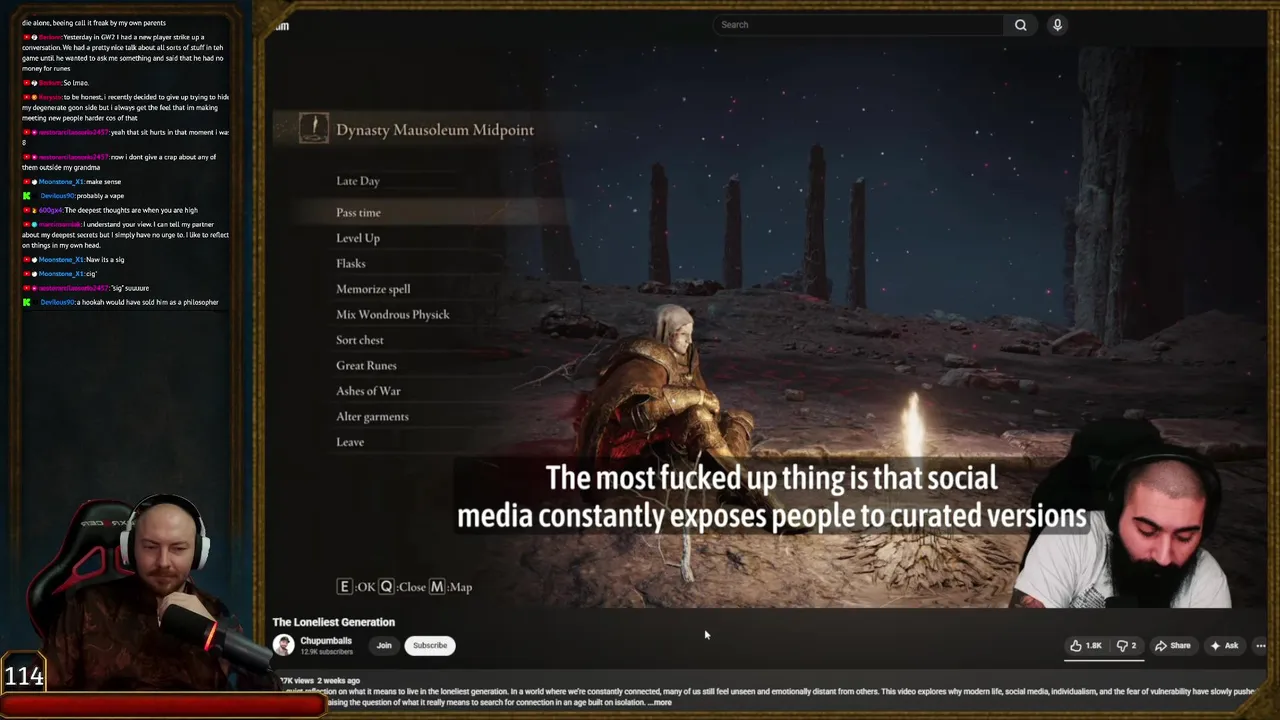Open the Share dialog
The height and width of the screenshot is (720, 1280).
pyautogui.click(x=1173, y=646)
